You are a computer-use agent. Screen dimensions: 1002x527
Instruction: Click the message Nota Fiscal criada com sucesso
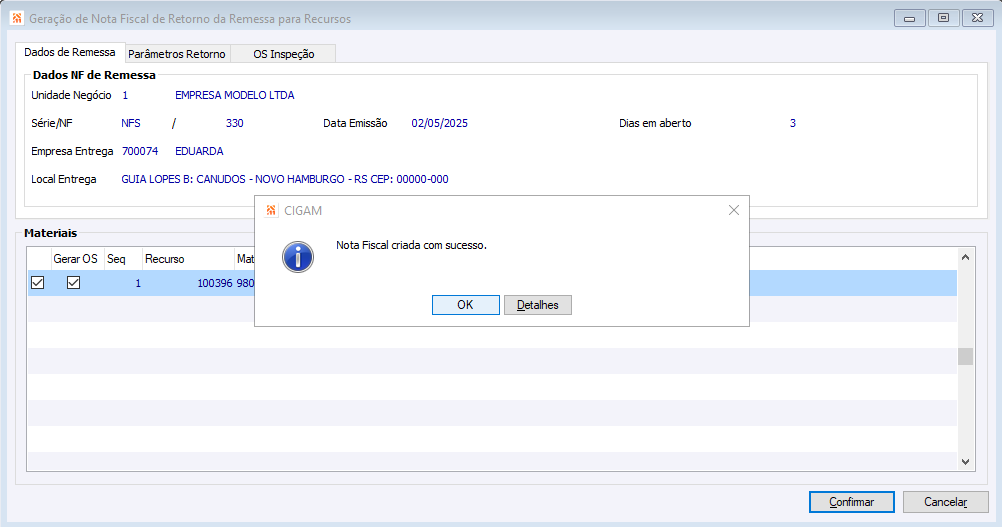click(x=412, y=245)
